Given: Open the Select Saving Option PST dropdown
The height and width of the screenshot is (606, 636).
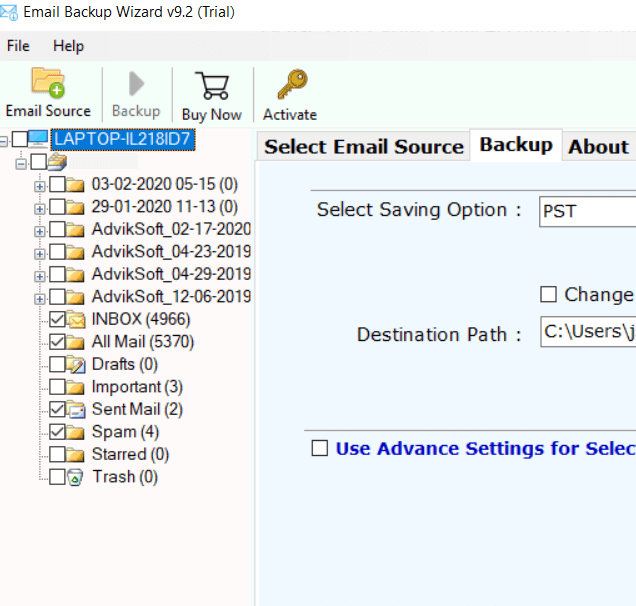Looking at the screenshot, I should 587,211.
